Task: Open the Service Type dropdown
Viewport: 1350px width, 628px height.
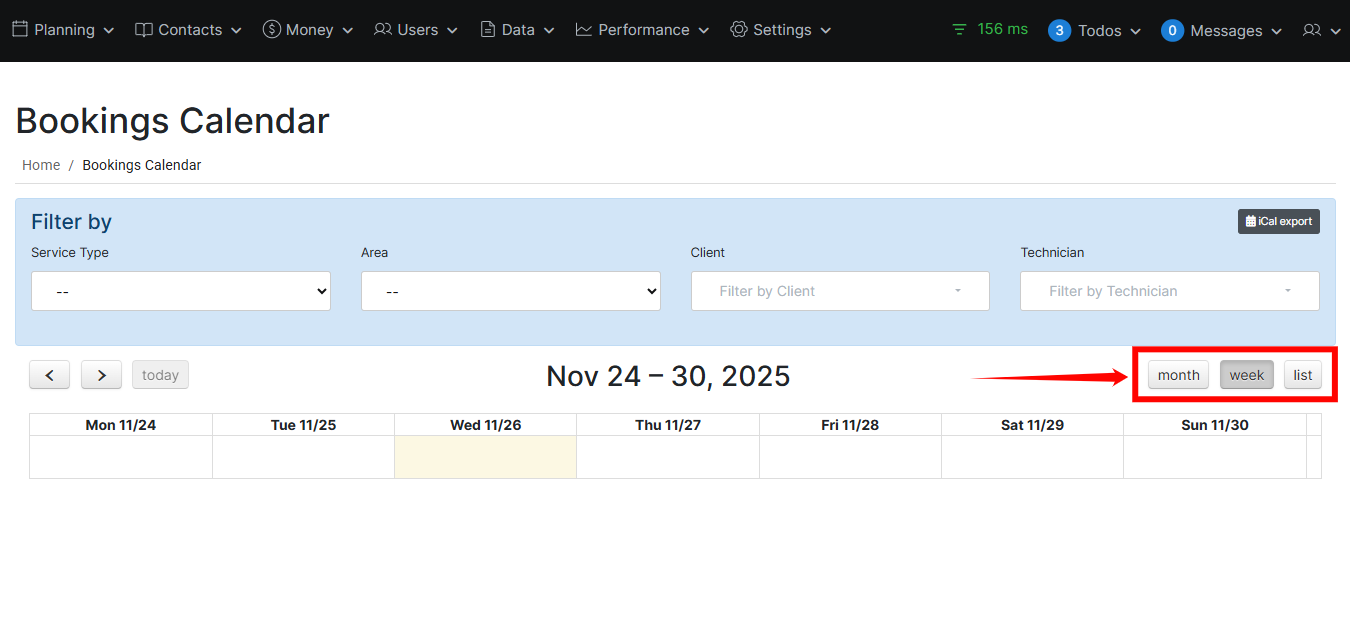Action: (x=181, y=291)
